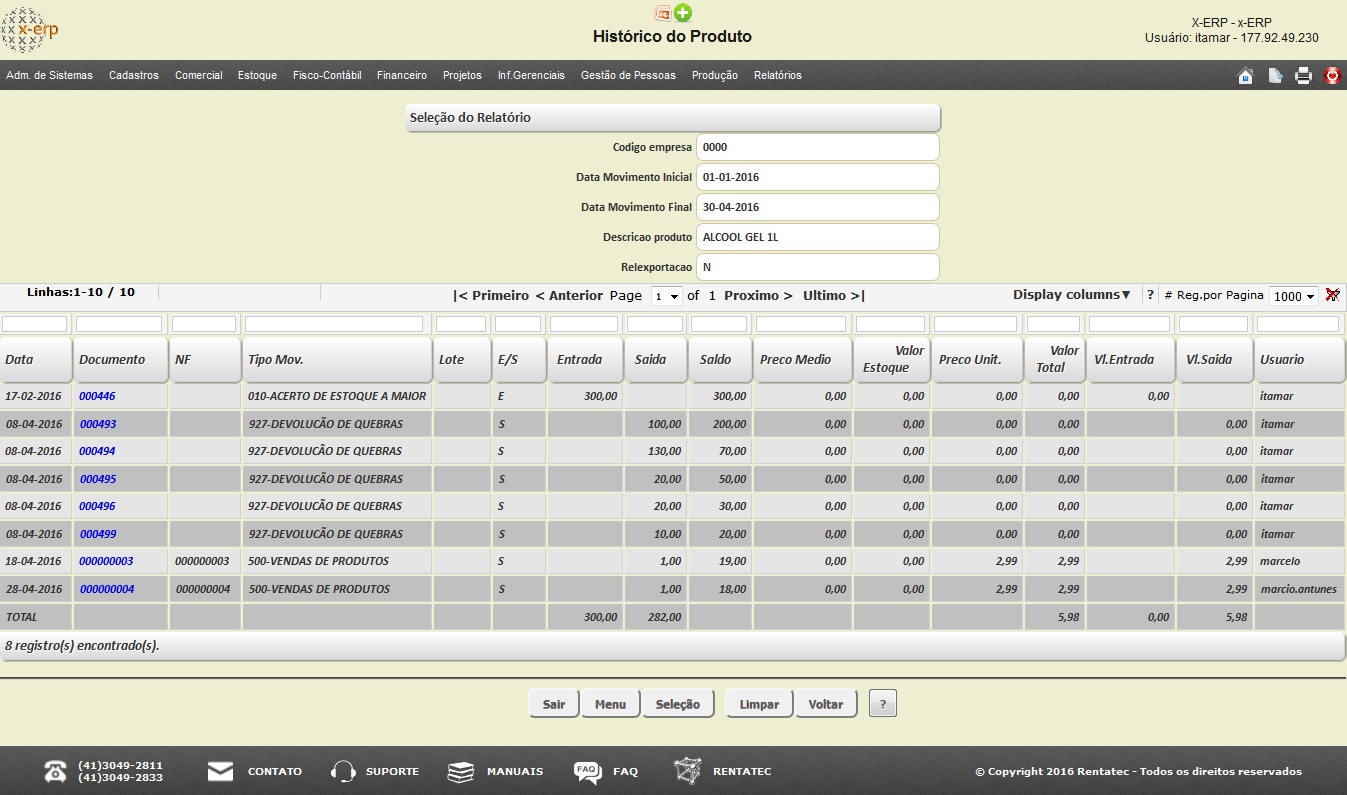Image resolution: width=1347 pixels, height=795 pixels.
Task: Click the Data Movimento Final field
Action: [x=818, y=207]
